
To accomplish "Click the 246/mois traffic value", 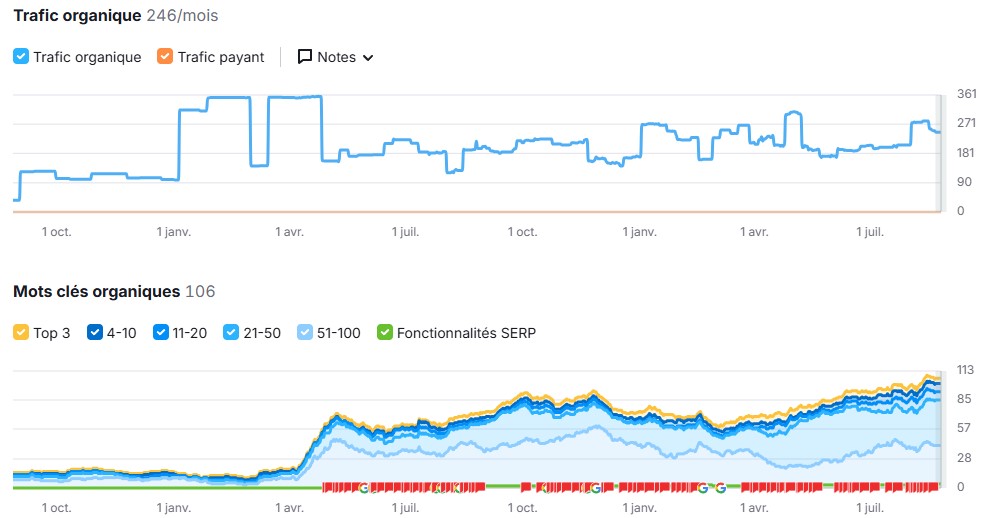I will (182, 16).
